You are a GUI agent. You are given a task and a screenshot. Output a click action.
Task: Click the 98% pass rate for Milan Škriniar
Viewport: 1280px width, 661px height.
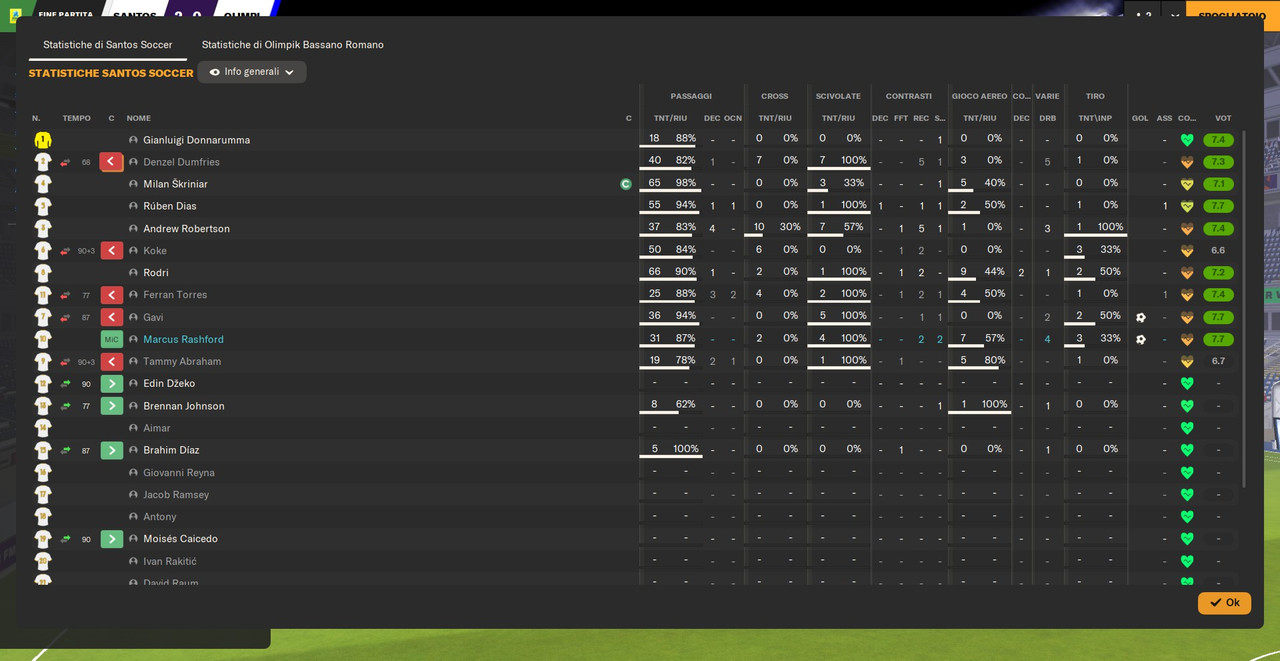(x=686, y=183)
